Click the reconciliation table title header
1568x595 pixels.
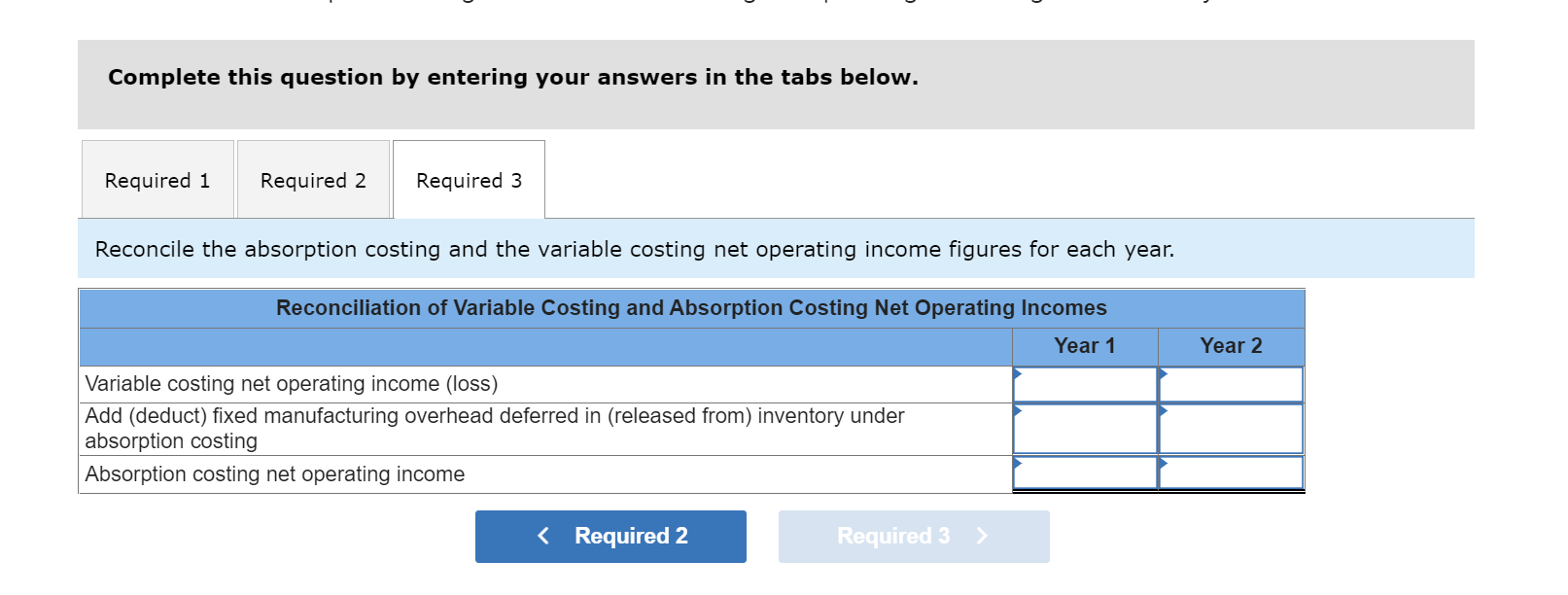point(691,307)
